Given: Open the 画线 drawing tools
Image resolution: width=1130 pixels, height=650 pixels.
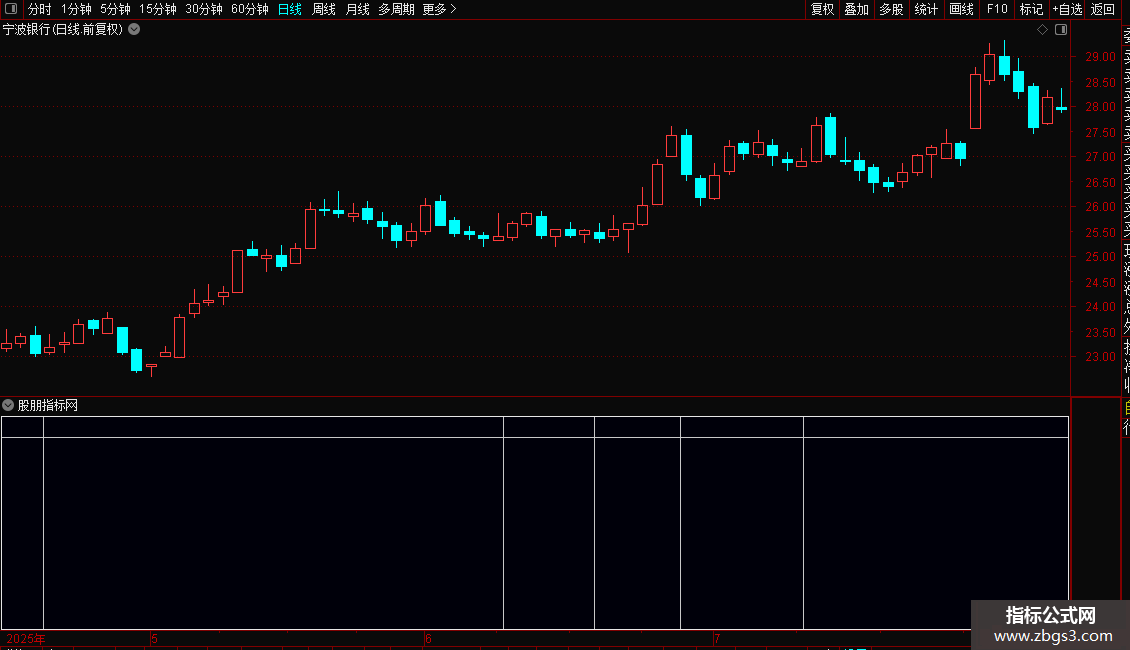Looking at the screenshot, I should (961, 9).
